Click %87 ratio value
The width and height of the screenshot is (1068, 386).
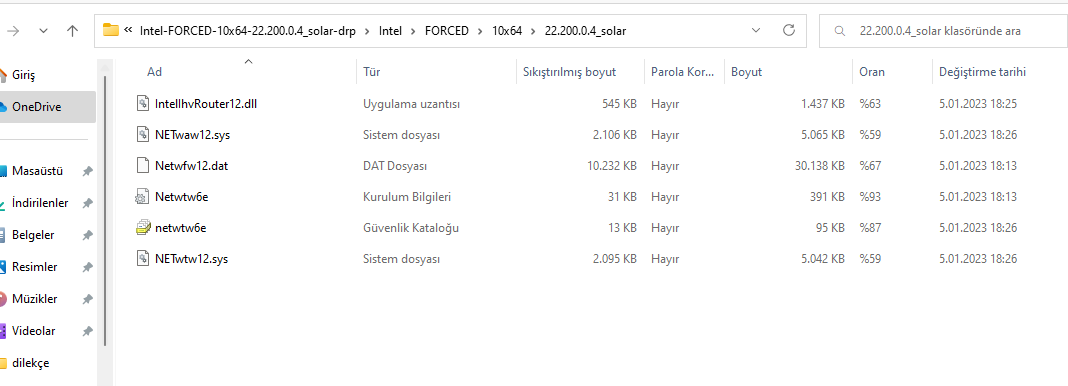pyautogui.click(x=870, y=228)
